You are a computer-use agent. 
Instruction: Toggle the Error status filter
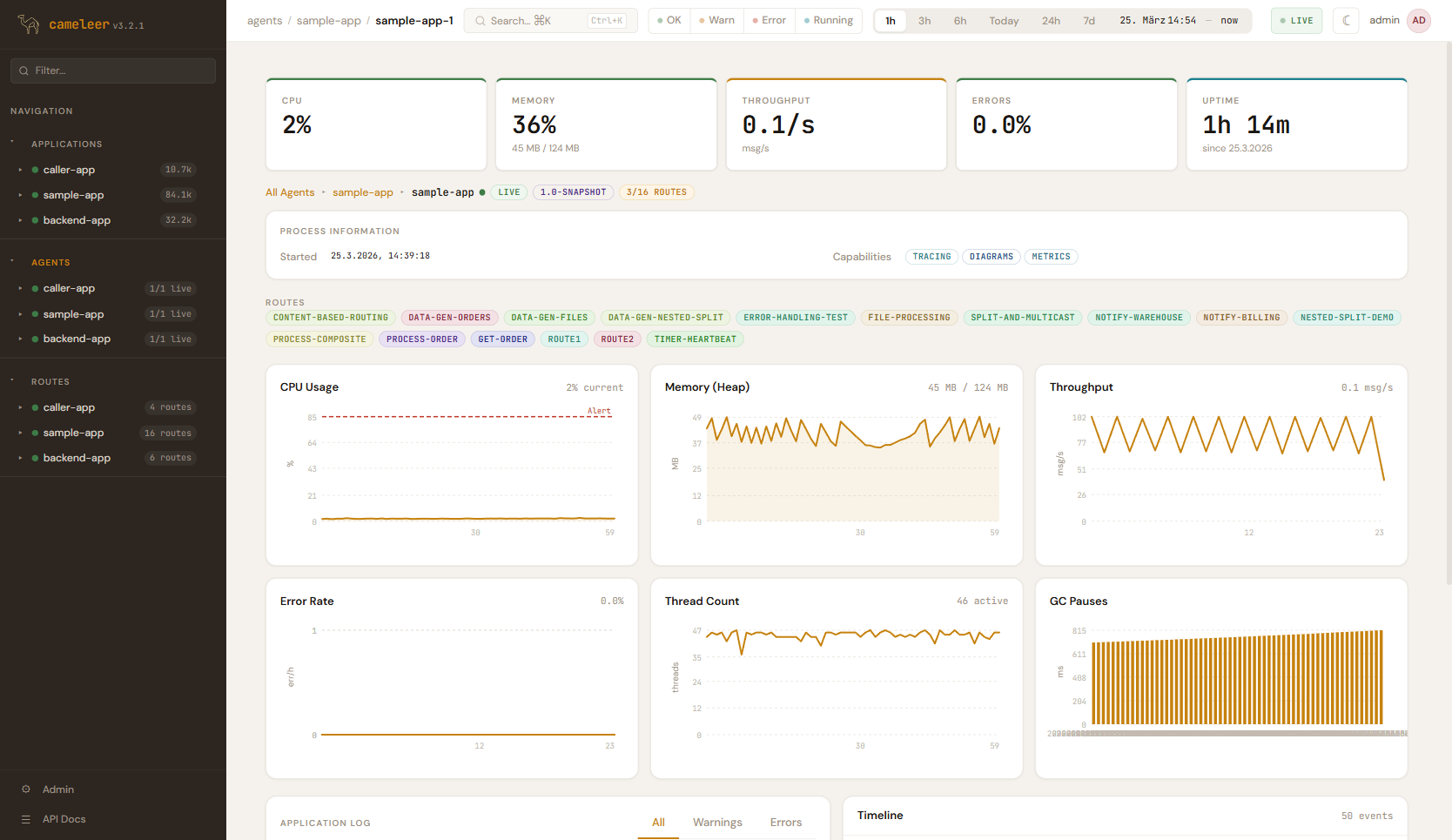(x=769, y=21)
